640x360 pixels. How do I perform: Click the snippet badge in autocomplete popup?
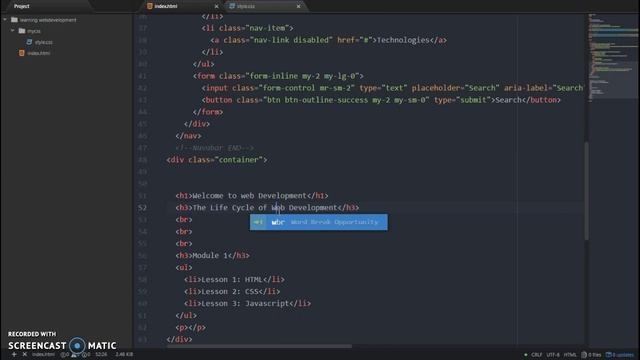point(258,222)
